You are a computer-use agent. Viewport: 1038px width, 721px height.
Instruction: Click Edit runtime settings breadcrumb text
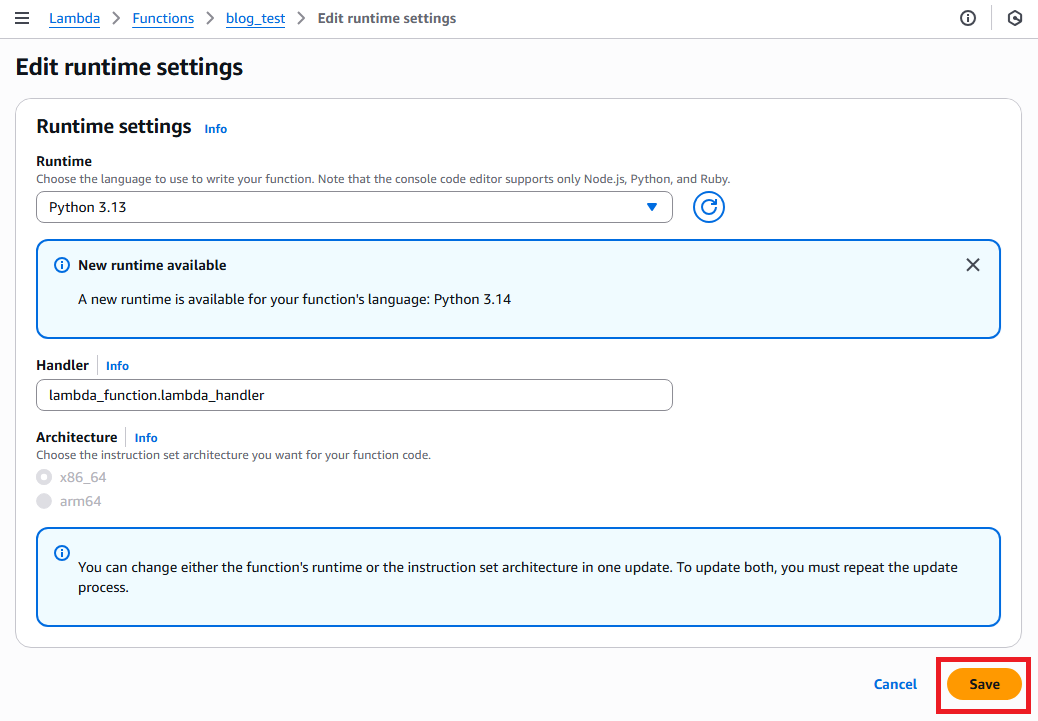[386, 19]
